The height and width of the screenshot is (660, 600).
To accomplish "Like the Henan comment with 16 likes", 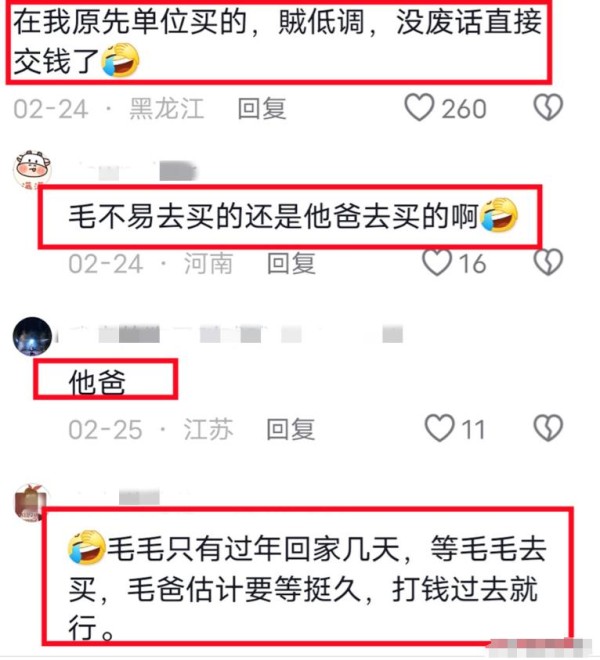I will coord(437,263).
